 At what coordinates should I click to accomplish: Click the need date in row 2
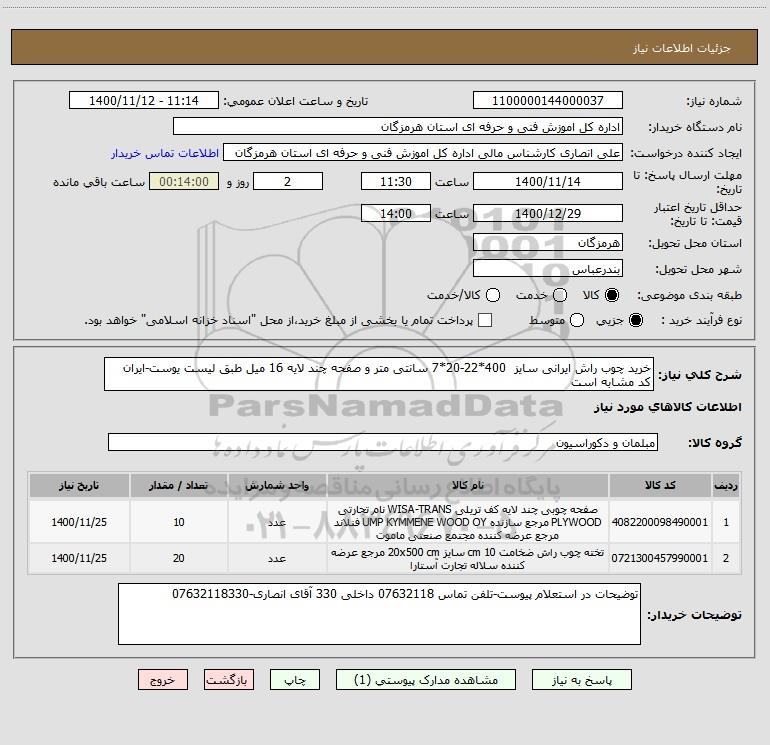pyautogui.click(x=79, y=558)
